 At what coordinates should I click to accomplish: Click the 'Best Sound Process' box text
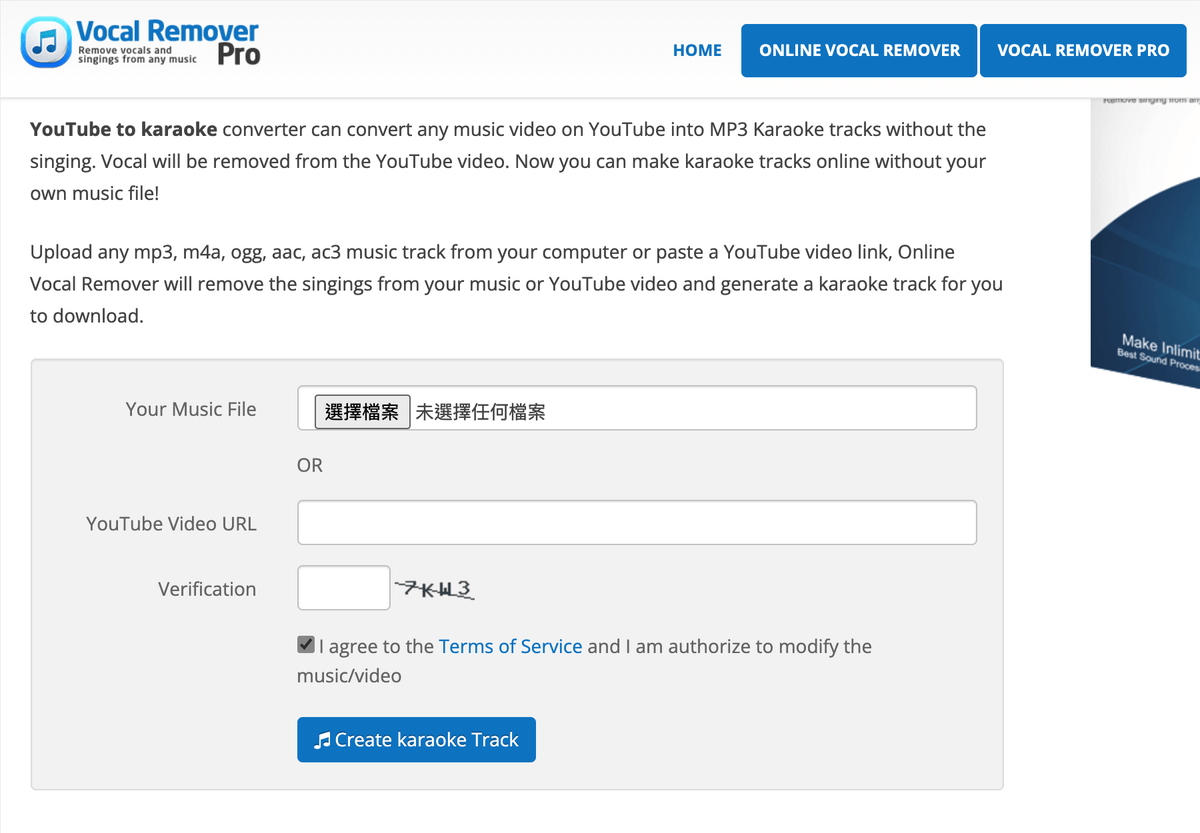pyautogui.click(x=1158, y=361)
